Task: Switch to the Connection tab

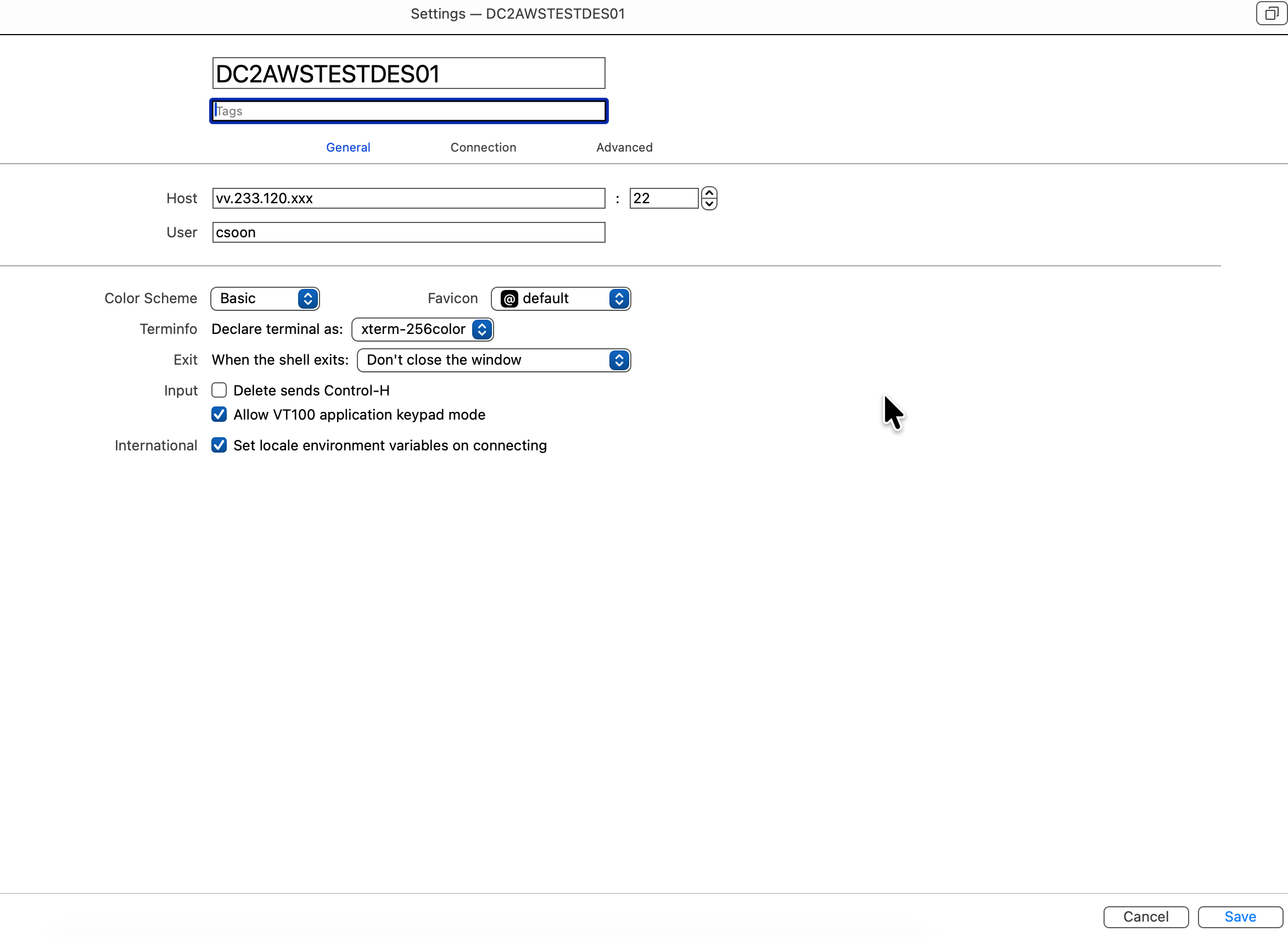Action: pyautogui.click(x=483, y=148)
